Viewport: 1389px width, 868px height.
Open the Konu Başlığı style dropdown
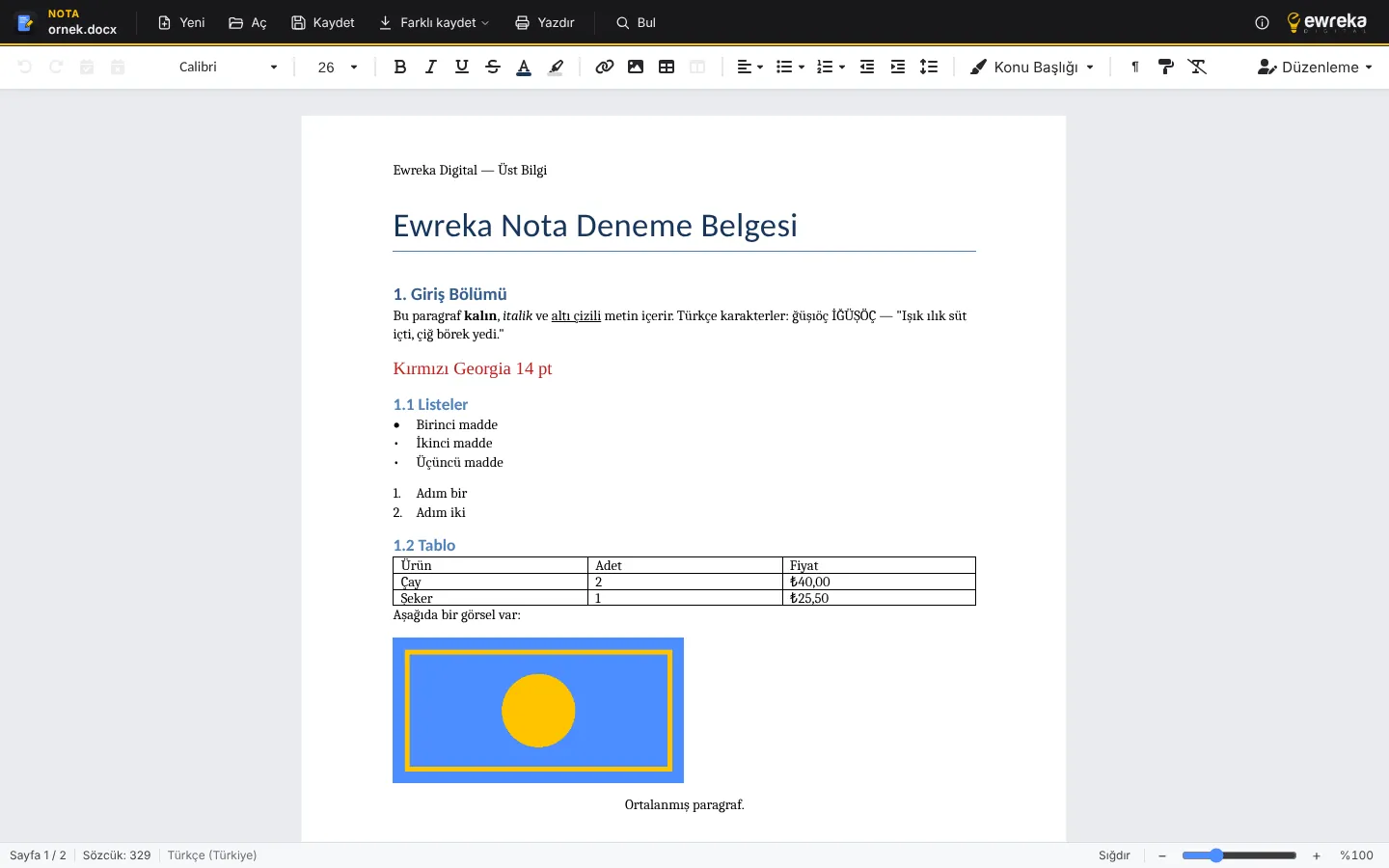1032,67
